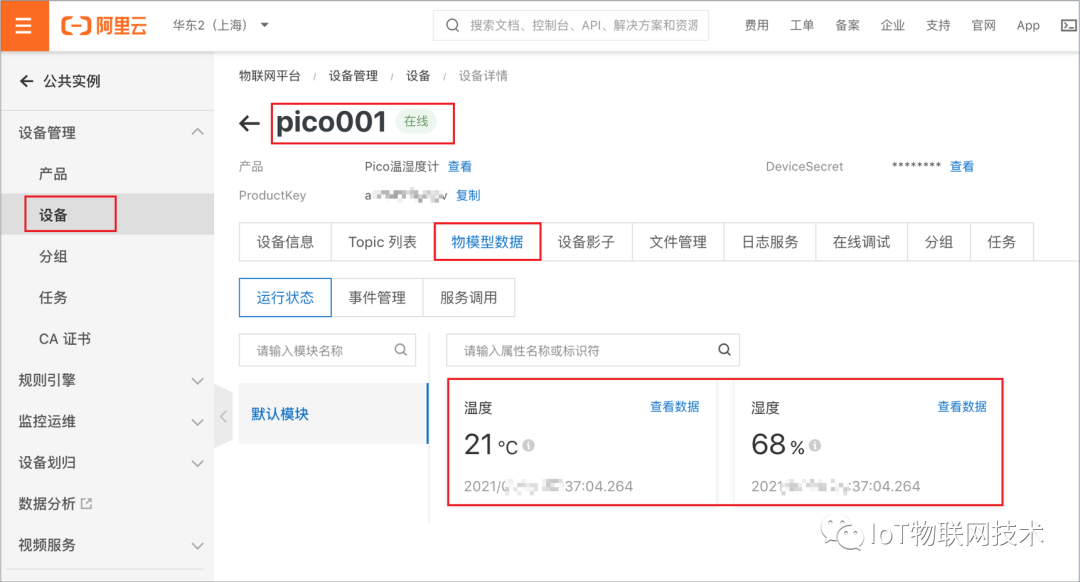The height and width of the screenshot is (582, 1080).
Task: Open 官网 in the top navigation
Action: point(984,25)
